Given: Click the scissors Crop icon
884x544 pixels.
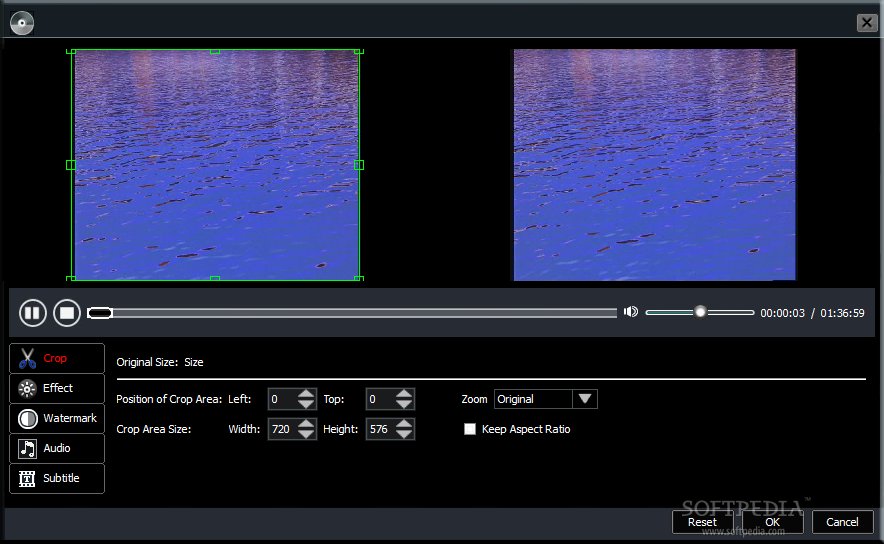Looking at the screenshot, I should coord(27,358).
